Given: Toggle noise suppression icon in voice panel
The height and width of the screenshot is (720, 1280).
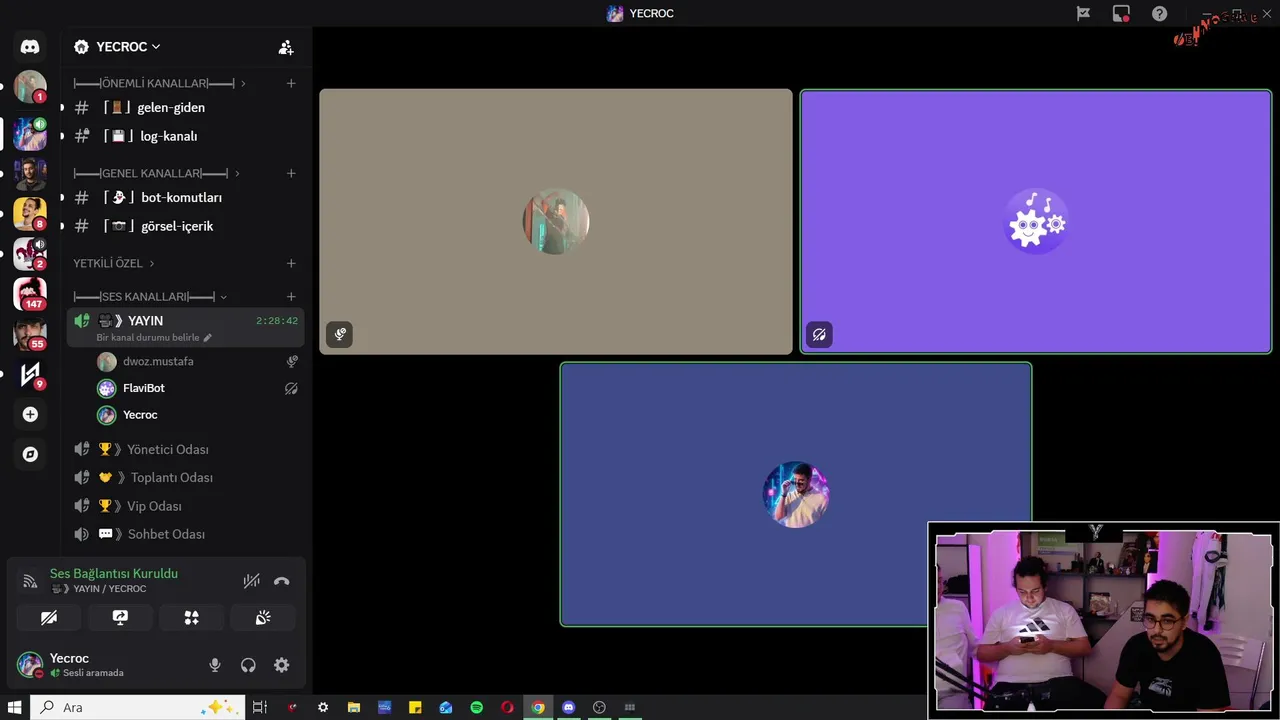Looking at the screenshot, I should (x=251, y=581).
